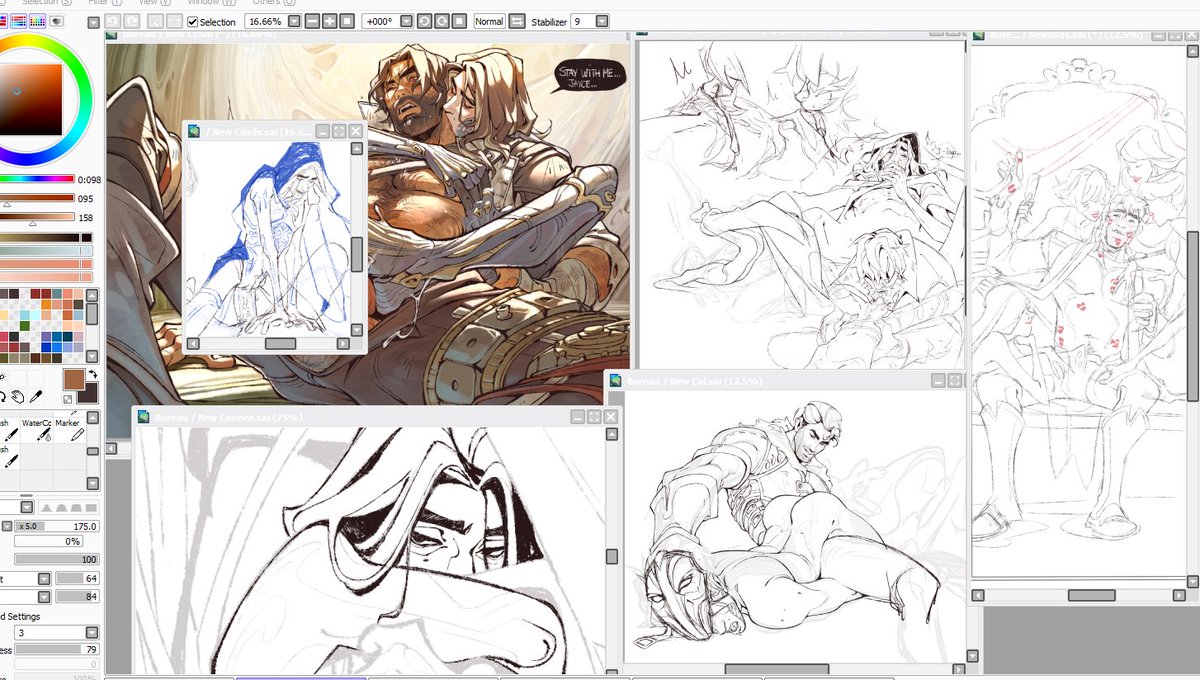Click the horizontal scrollbar of New Cdsds.sai window
This screenshot has width=1200, height=680.
click(x=283, y=344)
